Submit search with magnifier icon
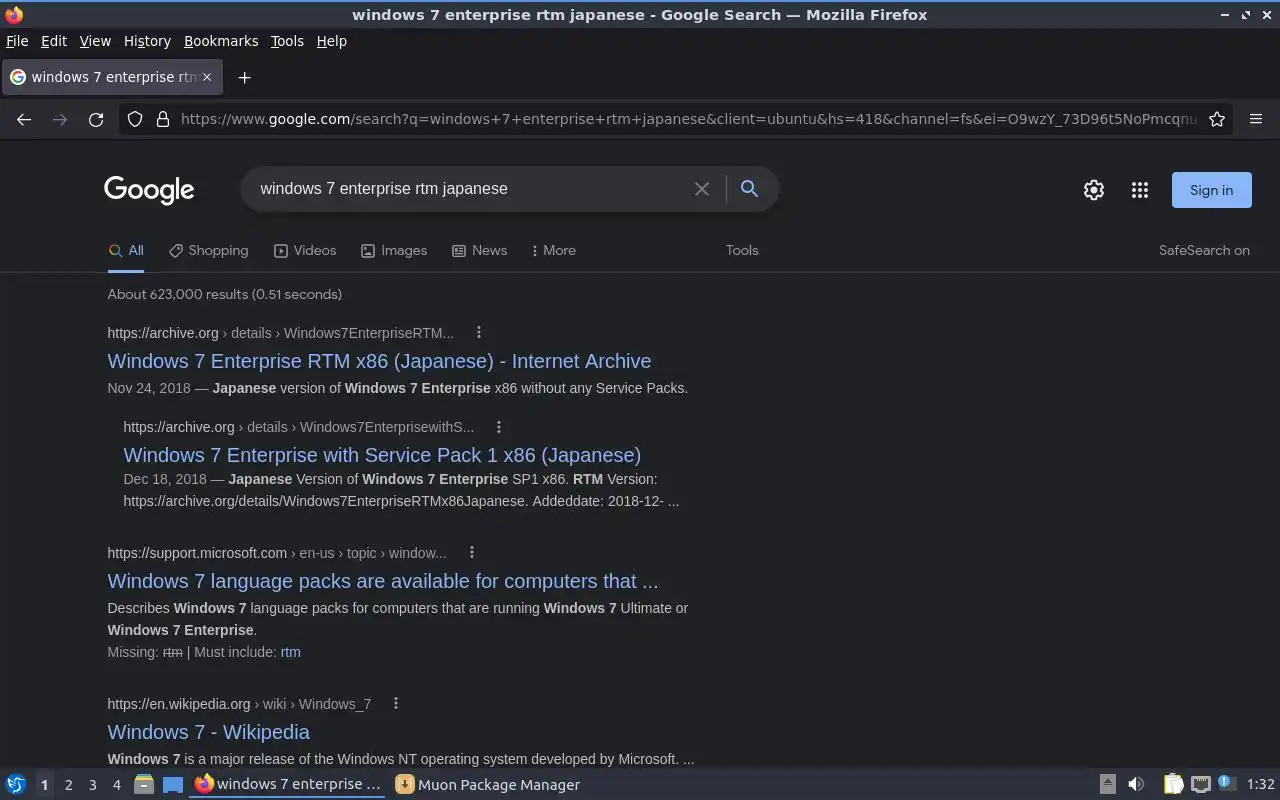The width and height of the screenshot is (1280, 800). [749, 188]
